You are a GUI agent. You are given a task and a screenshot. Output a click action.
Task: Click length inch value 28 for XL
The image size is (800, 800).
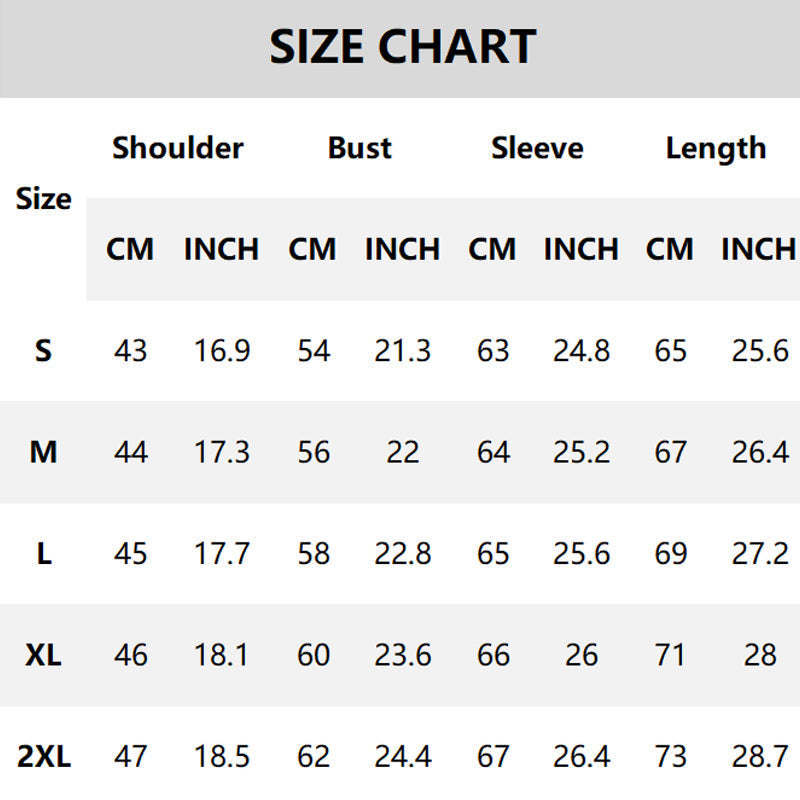760,655
